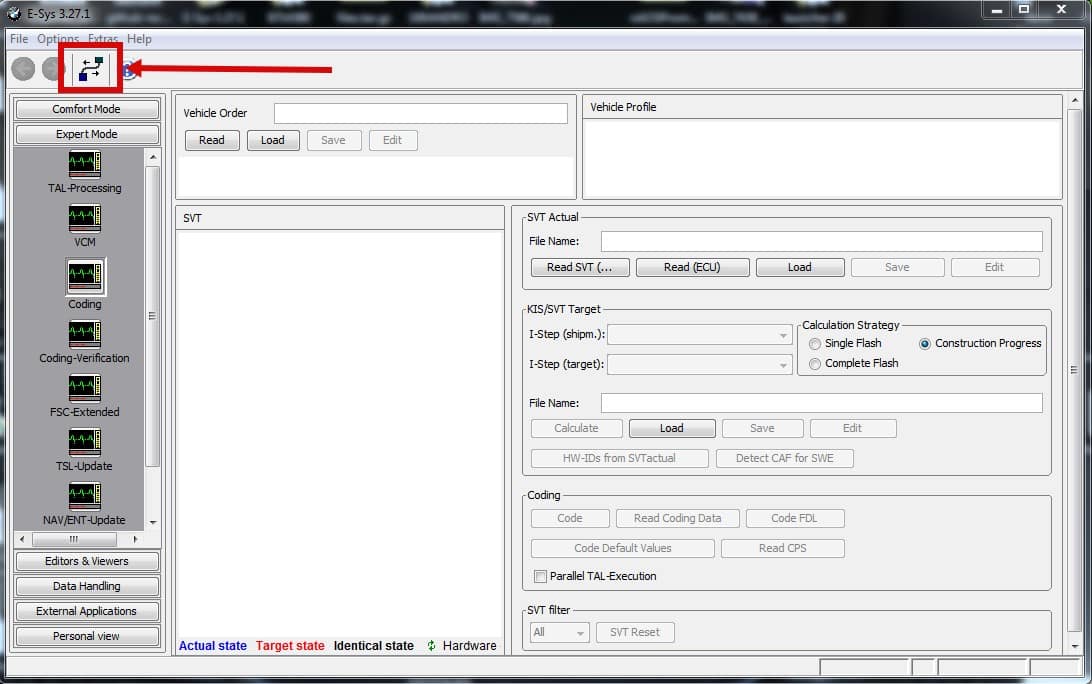Select the Coding module icon

(85, 277)
